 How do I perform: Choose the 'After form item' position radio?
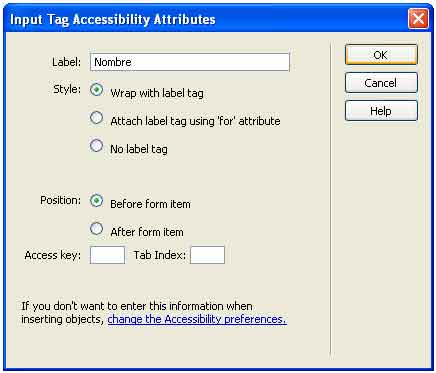pos(97,229)
